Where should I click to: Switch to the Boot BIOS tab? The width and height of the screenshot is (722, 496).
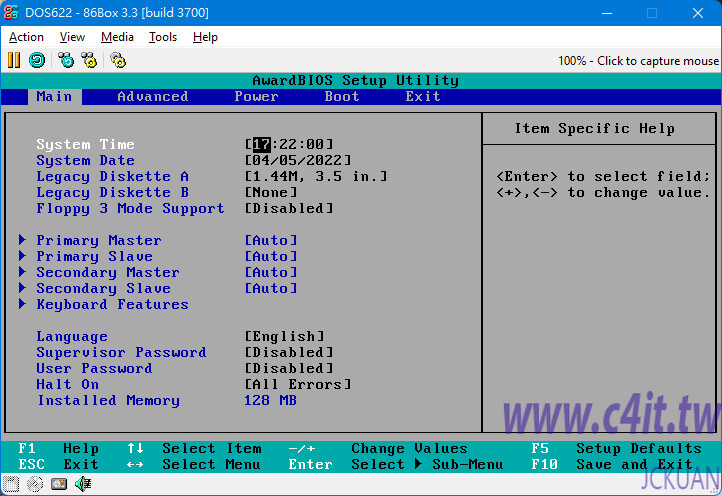(342, 97)
